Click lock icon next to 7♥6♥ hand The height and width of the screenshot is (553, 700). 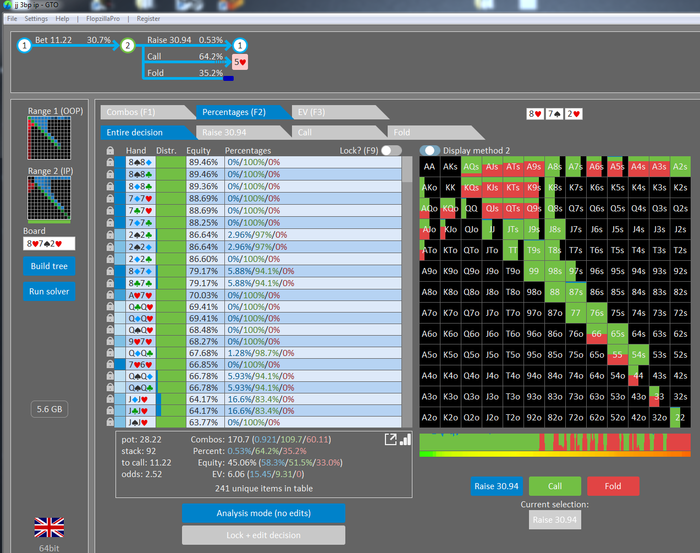(x=110, y=365)
